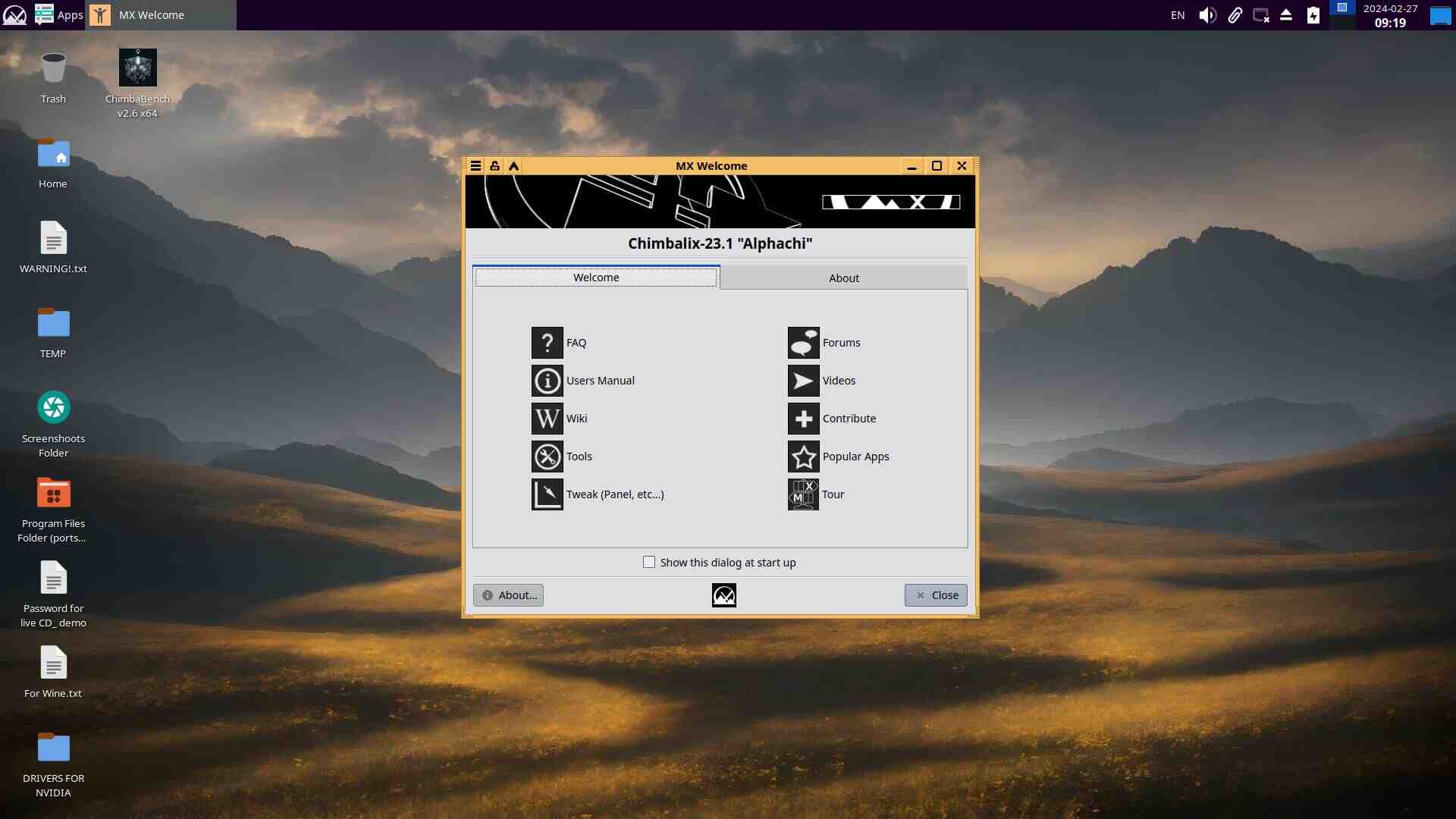Click the volume speaker icon in the tray
The image size is (1456, 819).
[x=1207, y=15]
